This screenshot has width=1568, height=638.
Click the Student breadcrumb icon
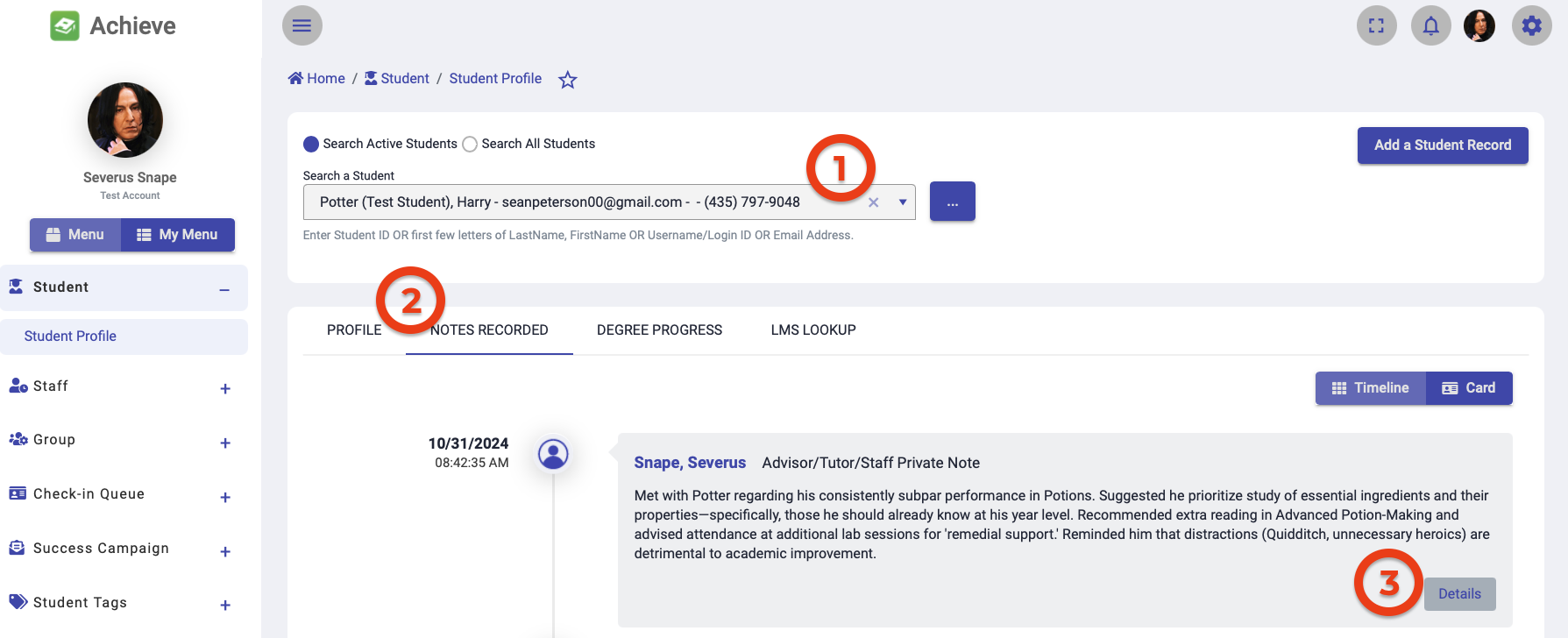click(371, 78)
